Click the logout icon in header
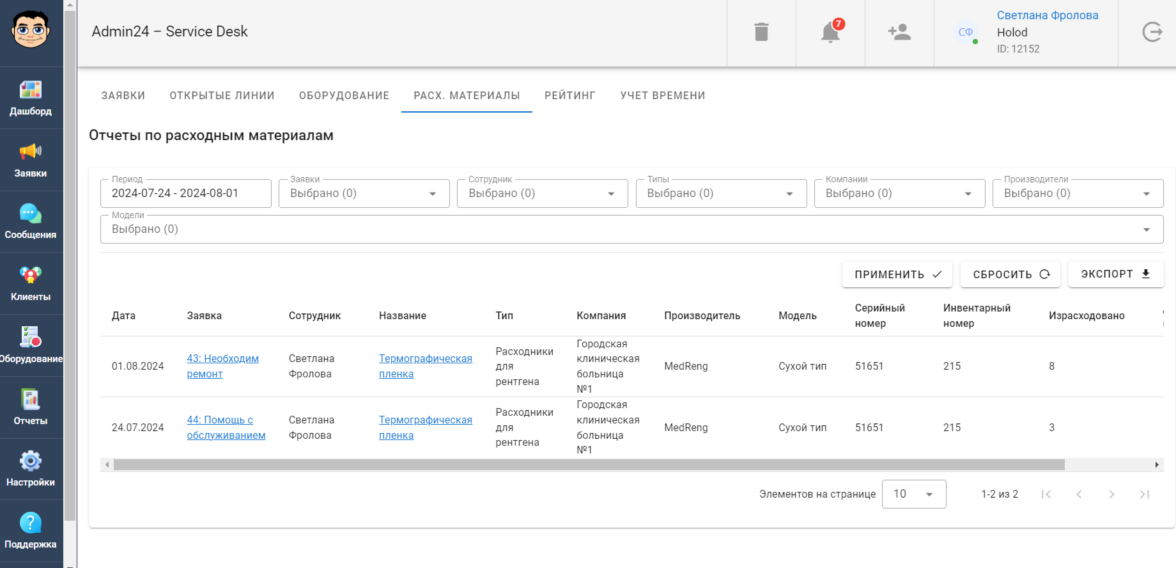This screenshot has height=568, width=1176. point(1151,32)
